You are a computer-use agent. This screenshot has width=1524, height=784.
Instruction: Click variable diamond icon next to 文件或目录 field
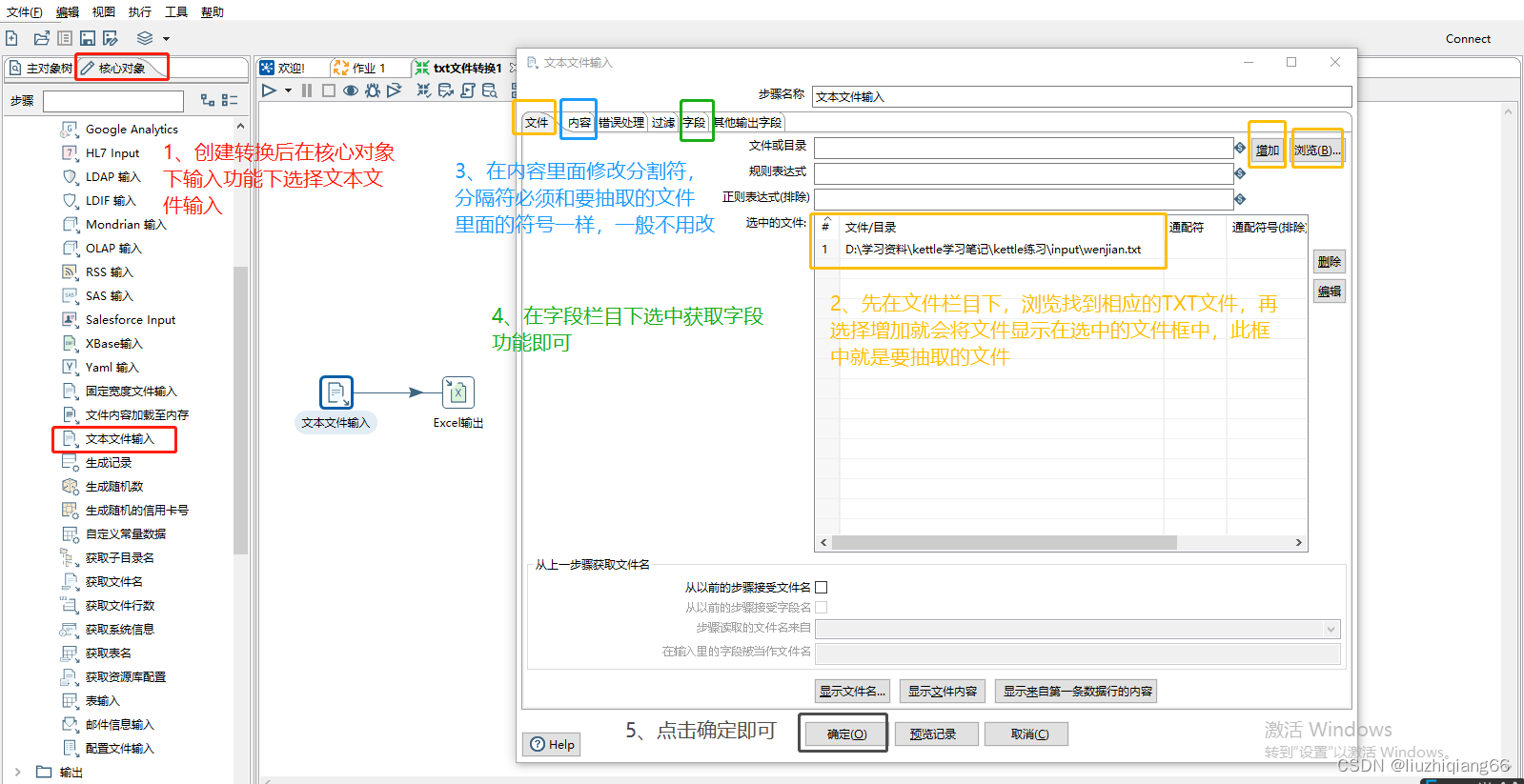tap(1240, 148)
